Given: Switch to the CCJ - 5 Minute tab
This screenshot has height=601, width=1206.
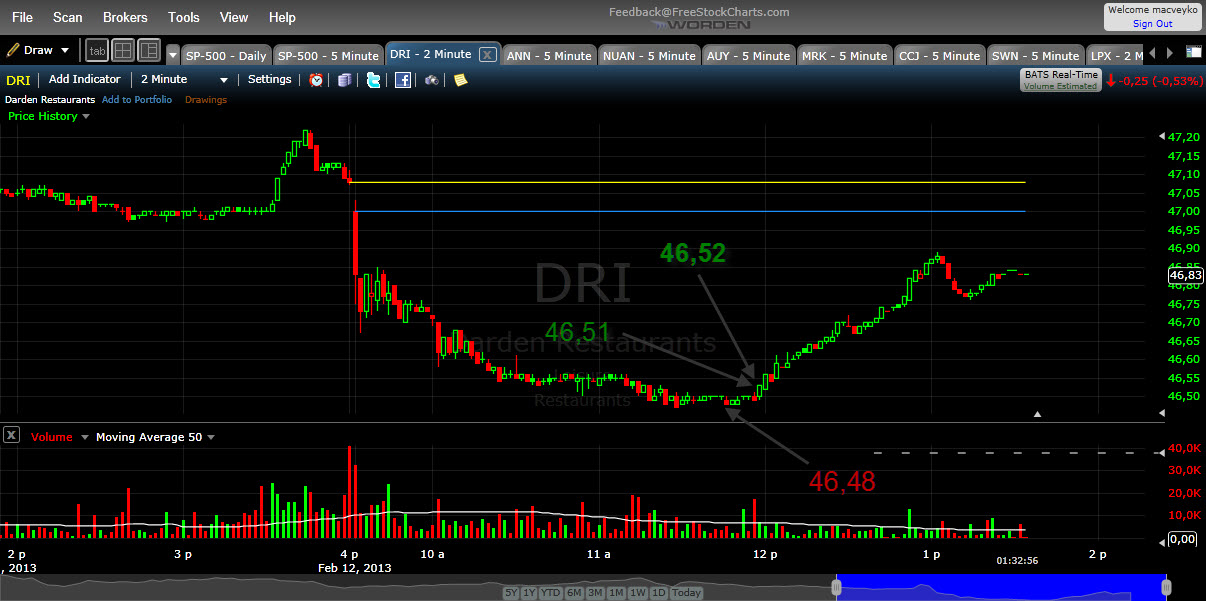Looking at the screenshot, I should [939, 56].
